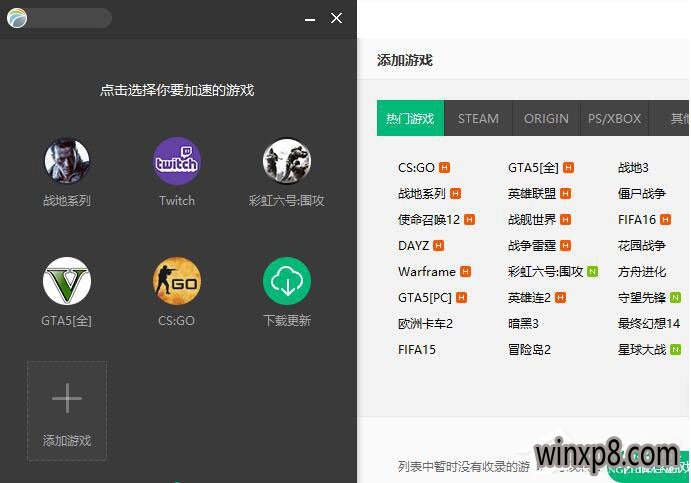Close the accelerator window
Image resolution: width=691 pixels, height=483 pixels.
pos(336,18)
